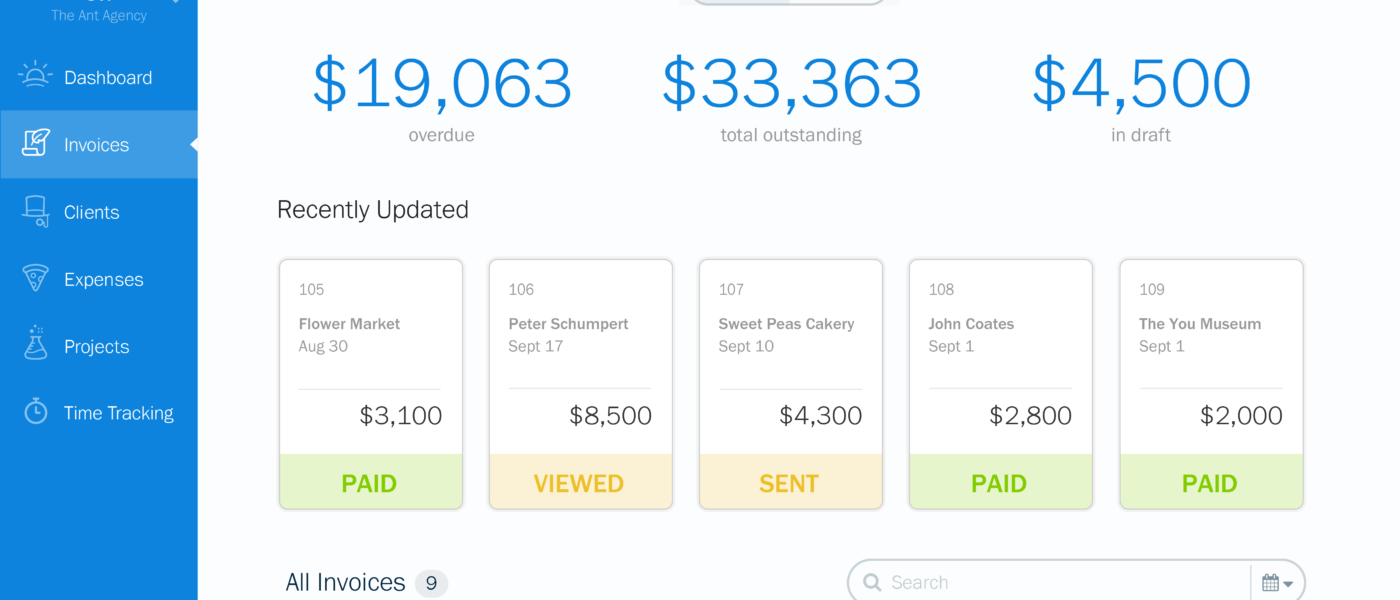Image resolution: width=1400 pixels, height=600 pixels.
Task: Select the Sweet Peas Cakery SENT status
Action: click(790, 483)
